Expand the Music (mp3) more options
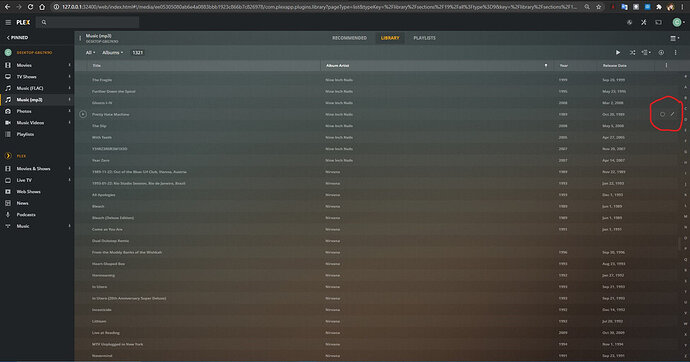 [x=70, y=100]
